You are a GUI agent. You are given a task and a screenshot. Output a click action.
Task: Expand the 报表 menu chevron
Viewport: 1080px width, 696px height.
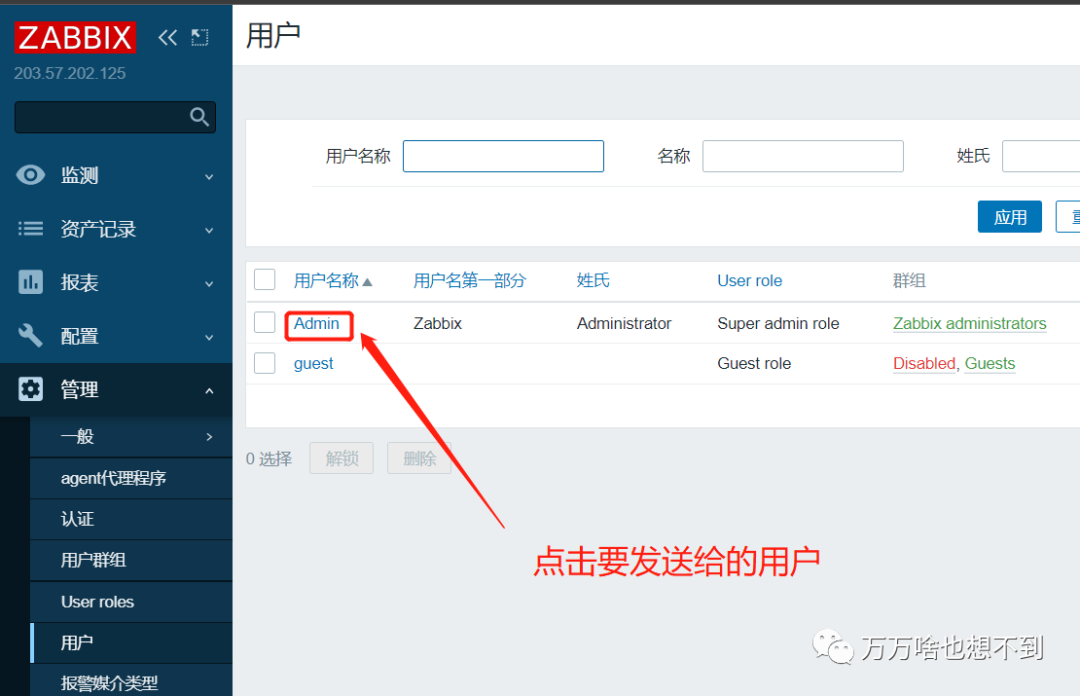click(x=209, y=284)
